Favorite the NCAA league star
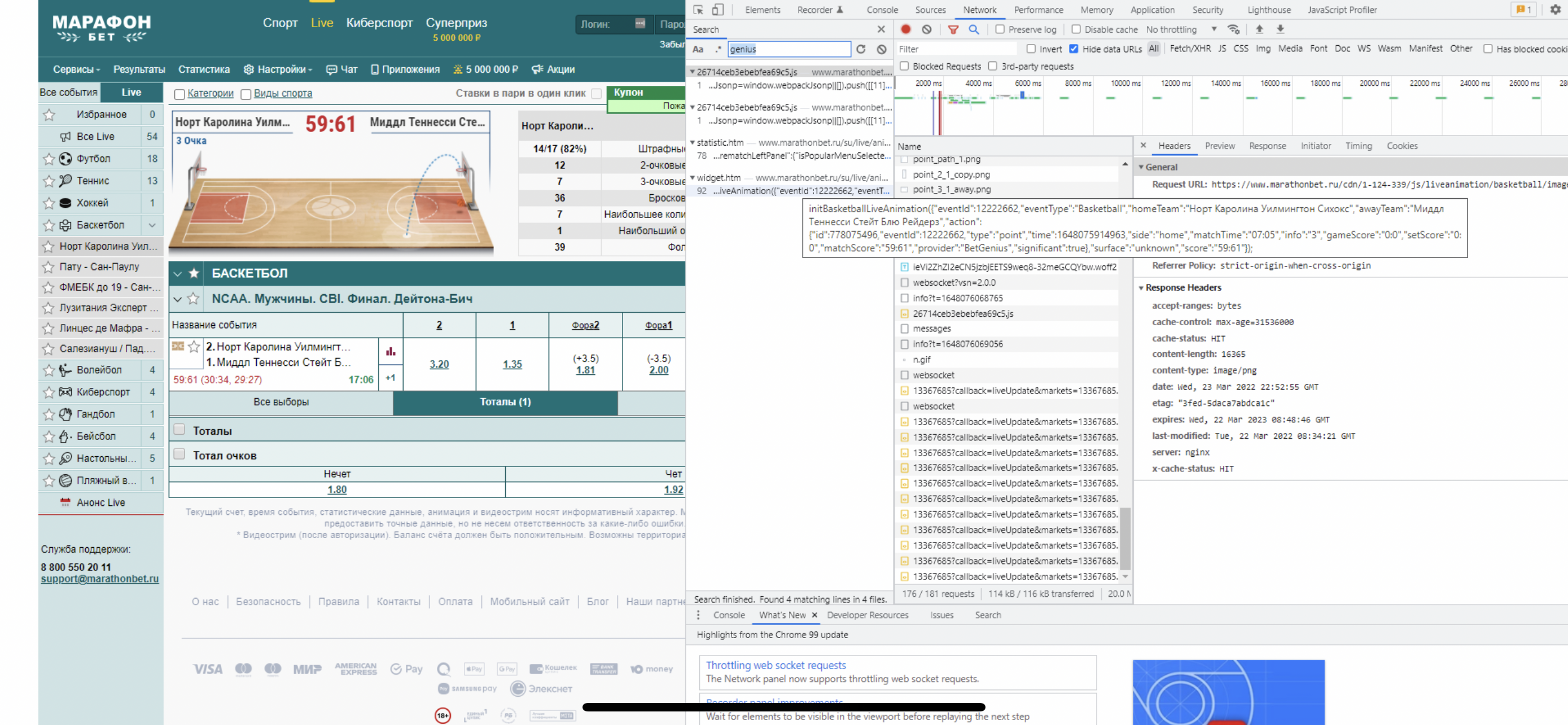 coord(193,298)
